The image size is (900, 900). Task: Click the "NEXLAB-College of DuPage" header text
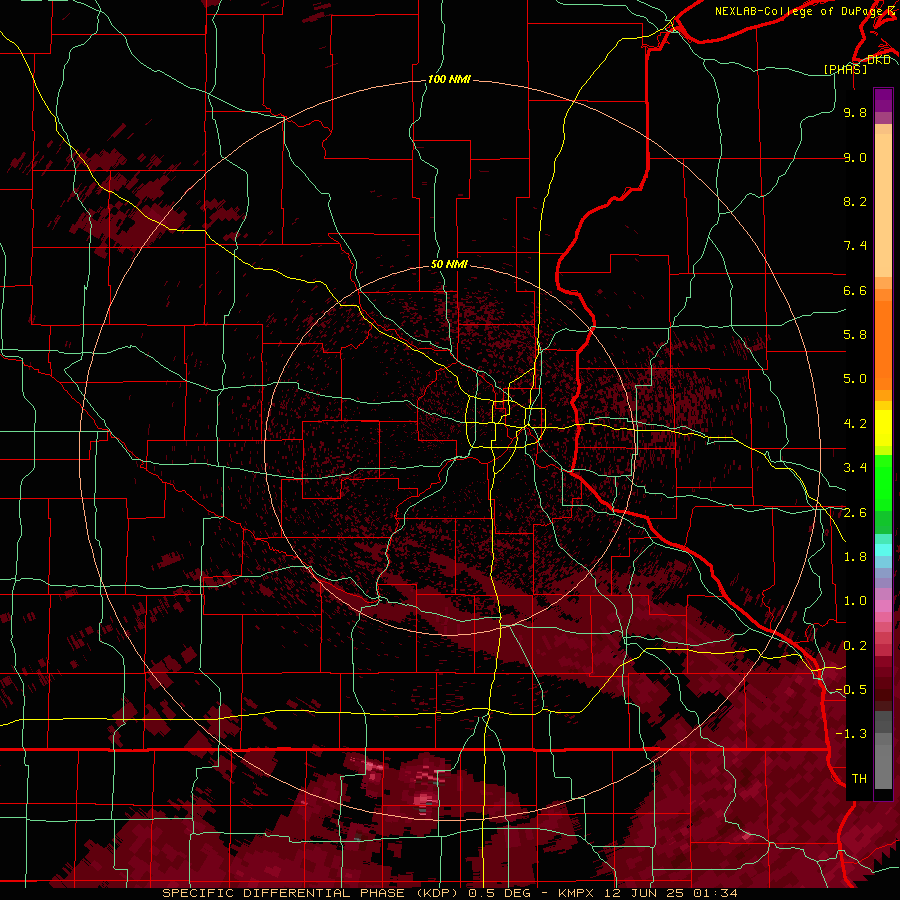[798, 11]
